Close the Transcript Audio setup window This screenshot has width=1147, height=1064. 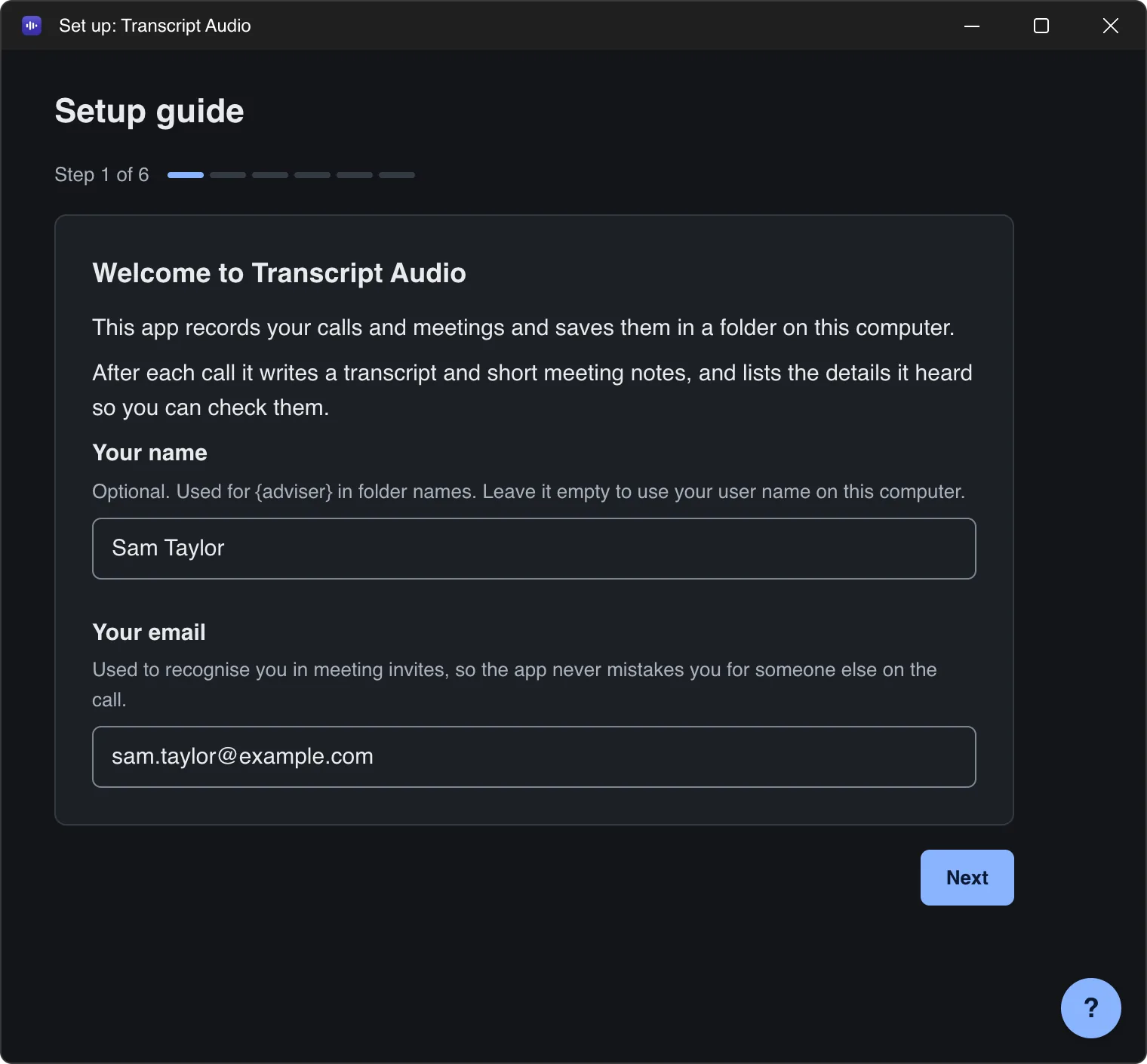(x=1111, y=26)
